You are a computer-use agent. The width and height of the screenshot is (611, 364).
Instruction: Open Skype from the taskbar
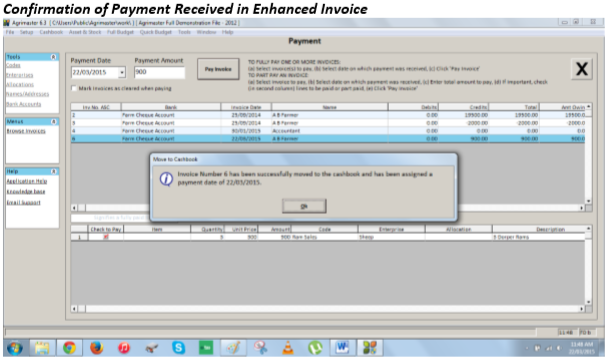tap(178, 348)
